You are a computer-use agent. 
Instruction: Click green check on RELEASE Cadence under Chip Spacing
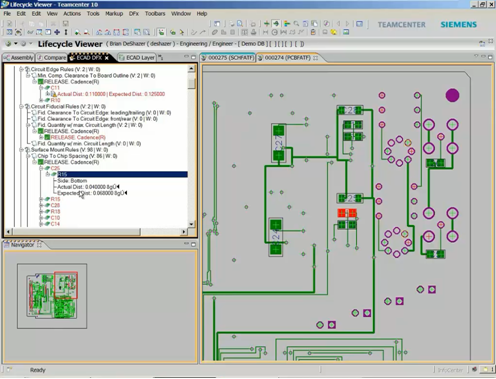point(40,162)
